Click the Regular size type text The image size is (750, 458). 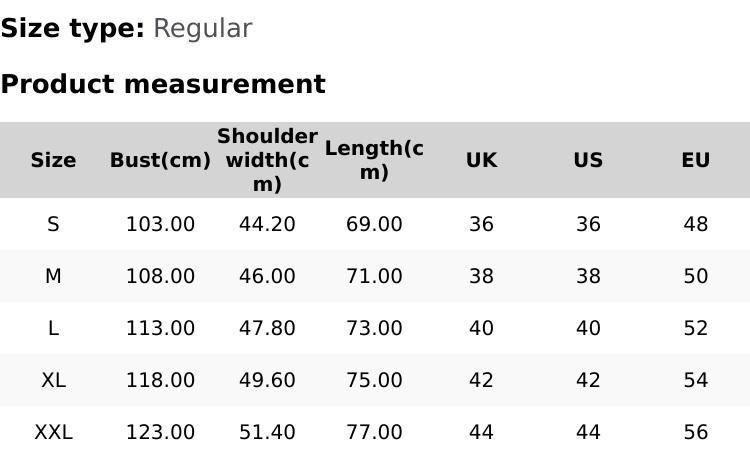point(202,29)
